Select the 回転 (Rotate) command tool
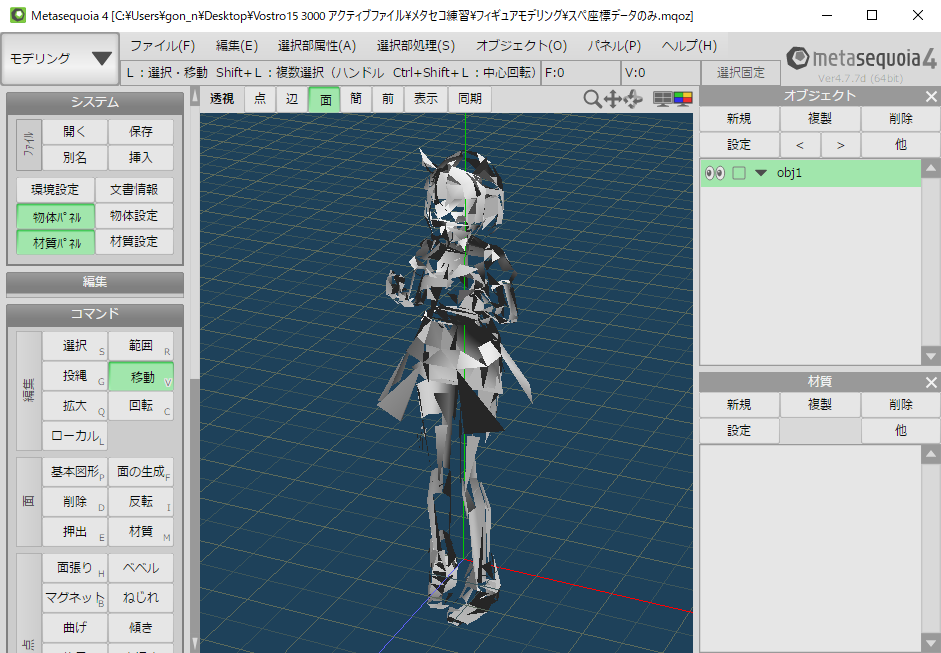 coord(140,406)
